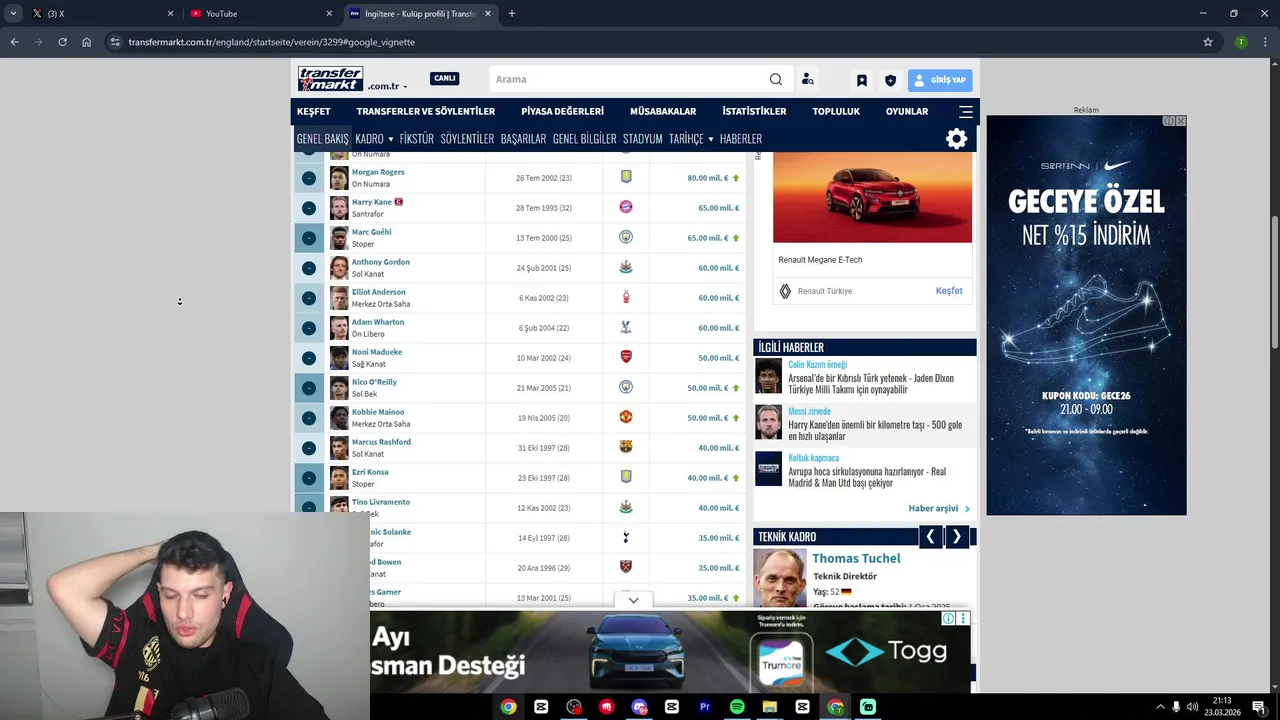The image size is (1280, 720).
Task: Open Premiere Pro from the taskbar
Action: tap(704, 707)
